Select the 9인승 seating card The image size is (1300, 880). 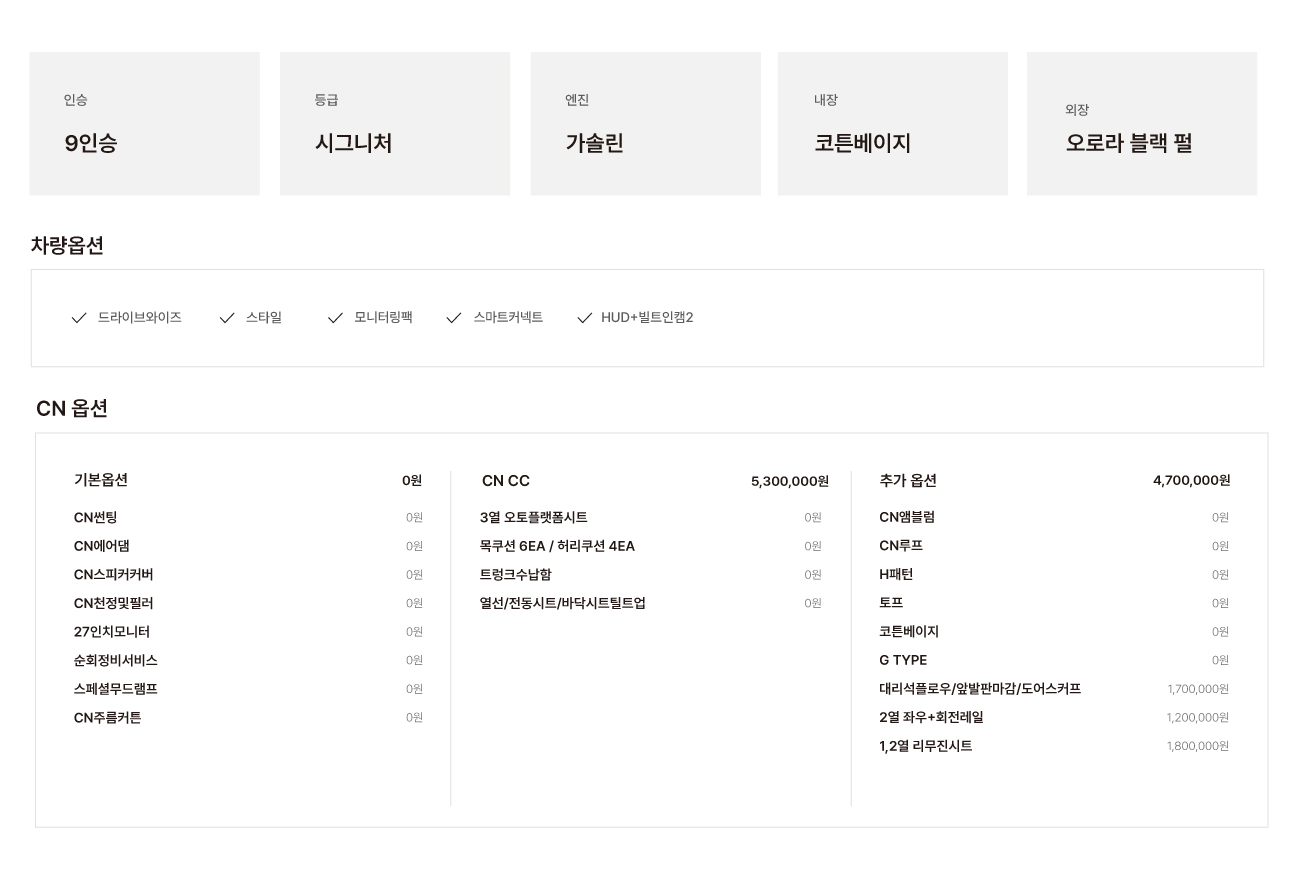pyautogui.click(x=144, y=124)
